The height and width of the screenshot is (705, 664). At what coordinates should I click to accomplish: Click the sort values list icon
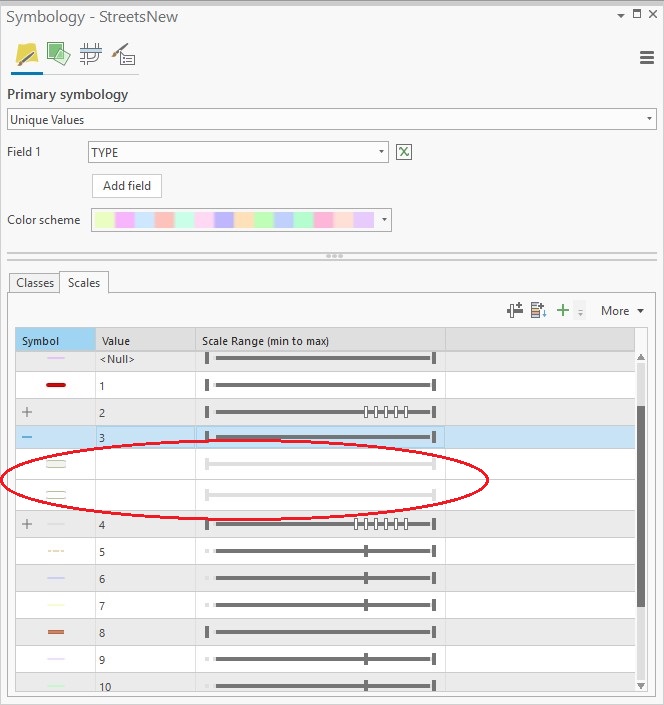tap(538, 310)
